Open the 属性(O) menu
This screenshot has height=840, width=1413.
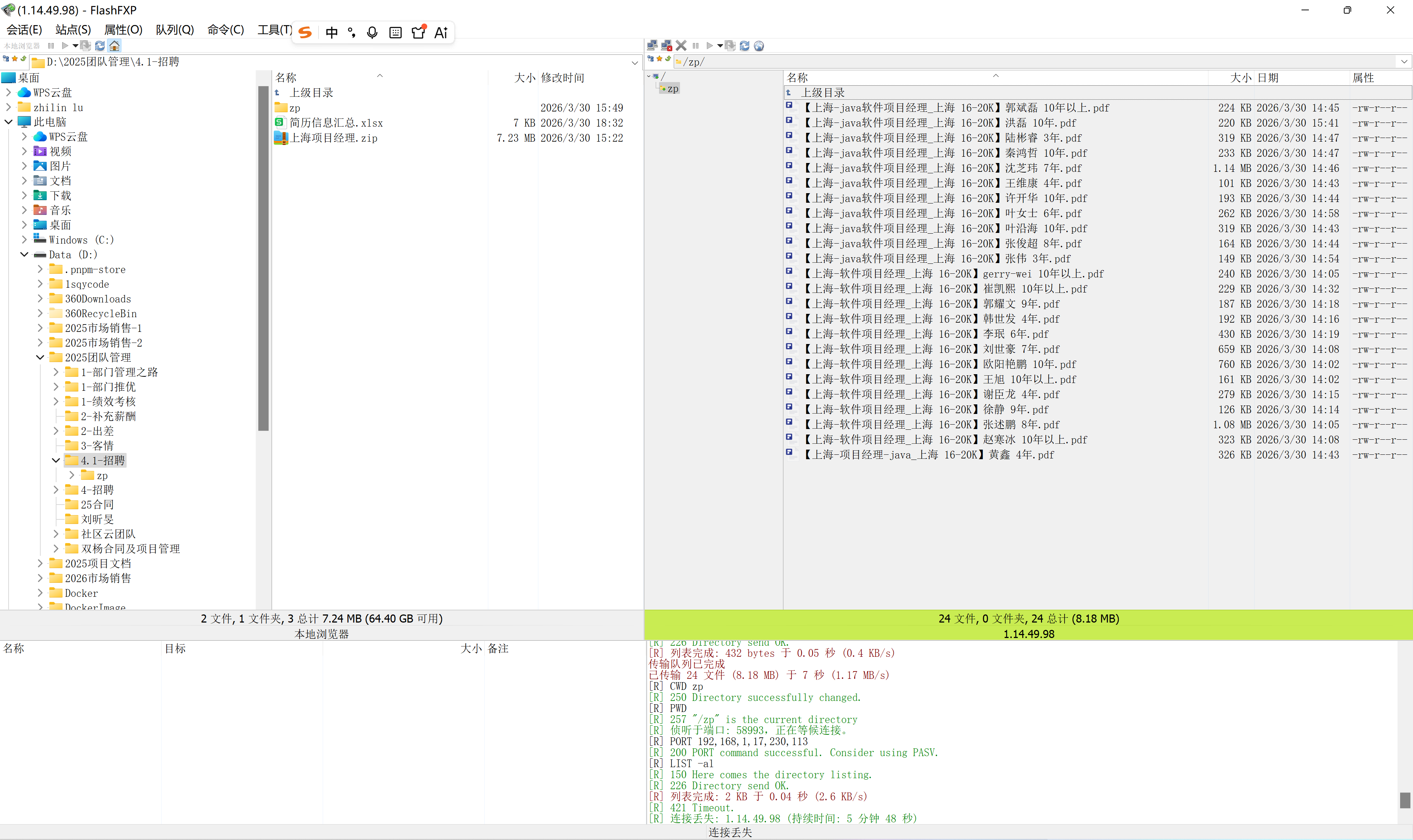click(123, 29)
